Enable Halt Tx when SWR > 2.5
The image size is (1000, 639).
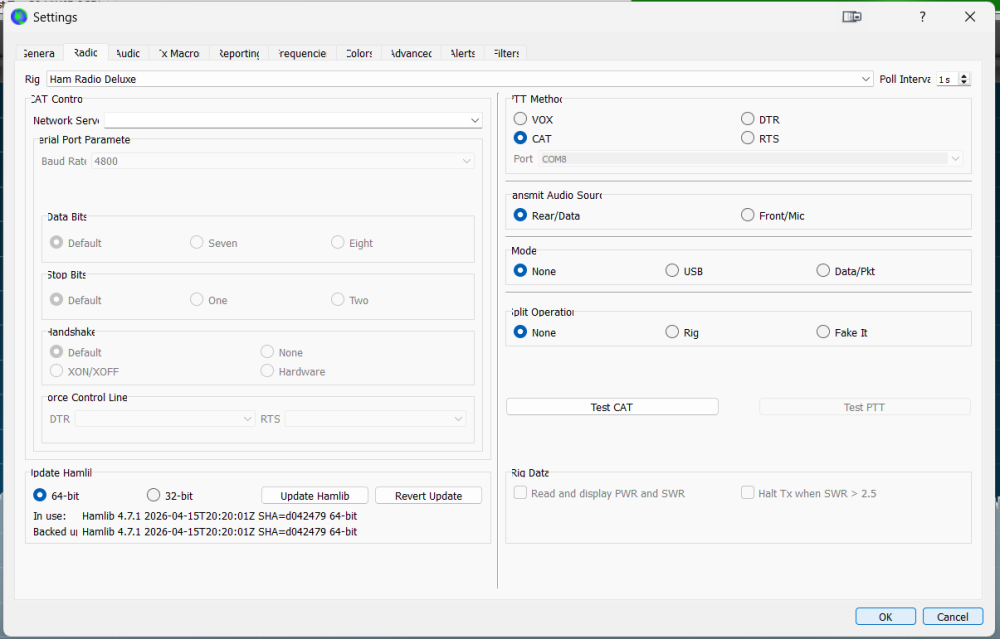809,493
